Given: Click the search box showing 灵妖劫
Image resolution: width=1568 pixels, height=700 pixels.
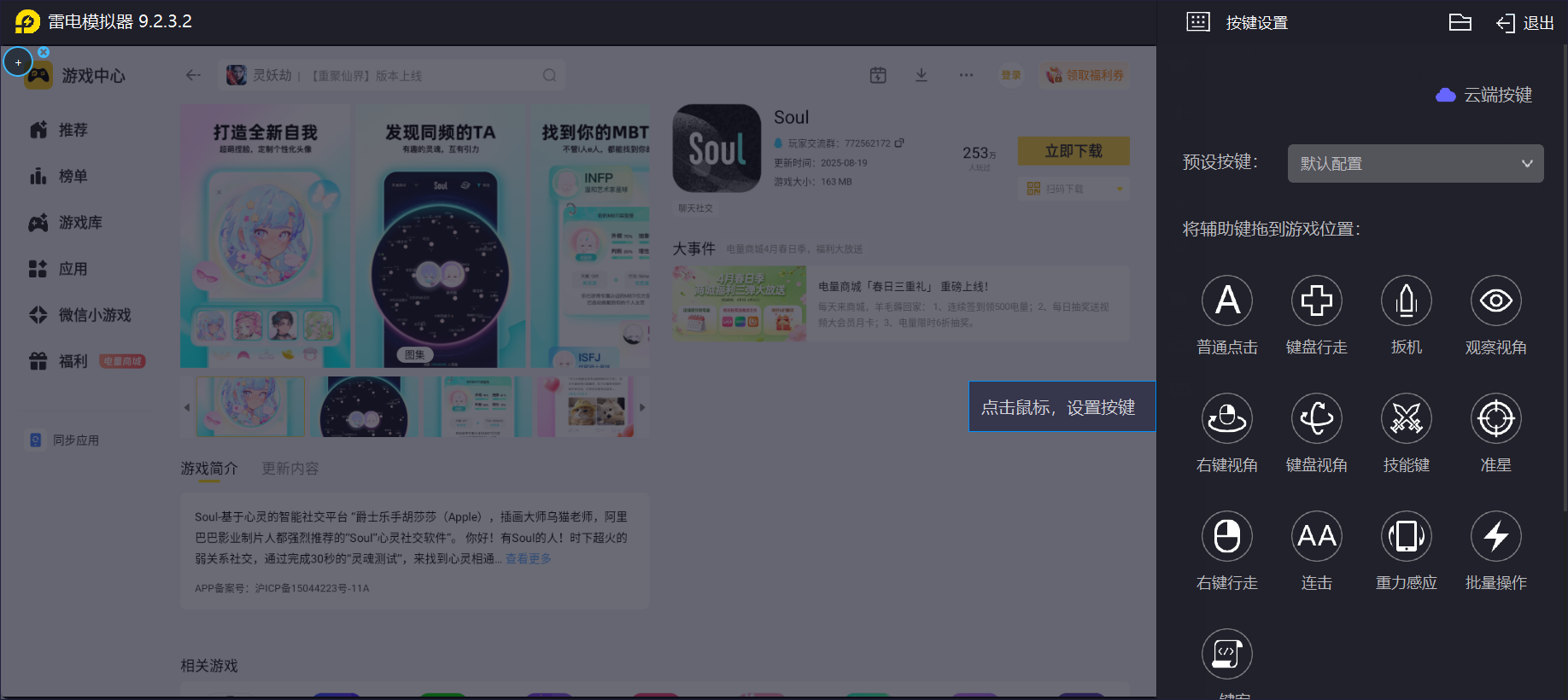Looking at the screenshot, I should (391, 75).
